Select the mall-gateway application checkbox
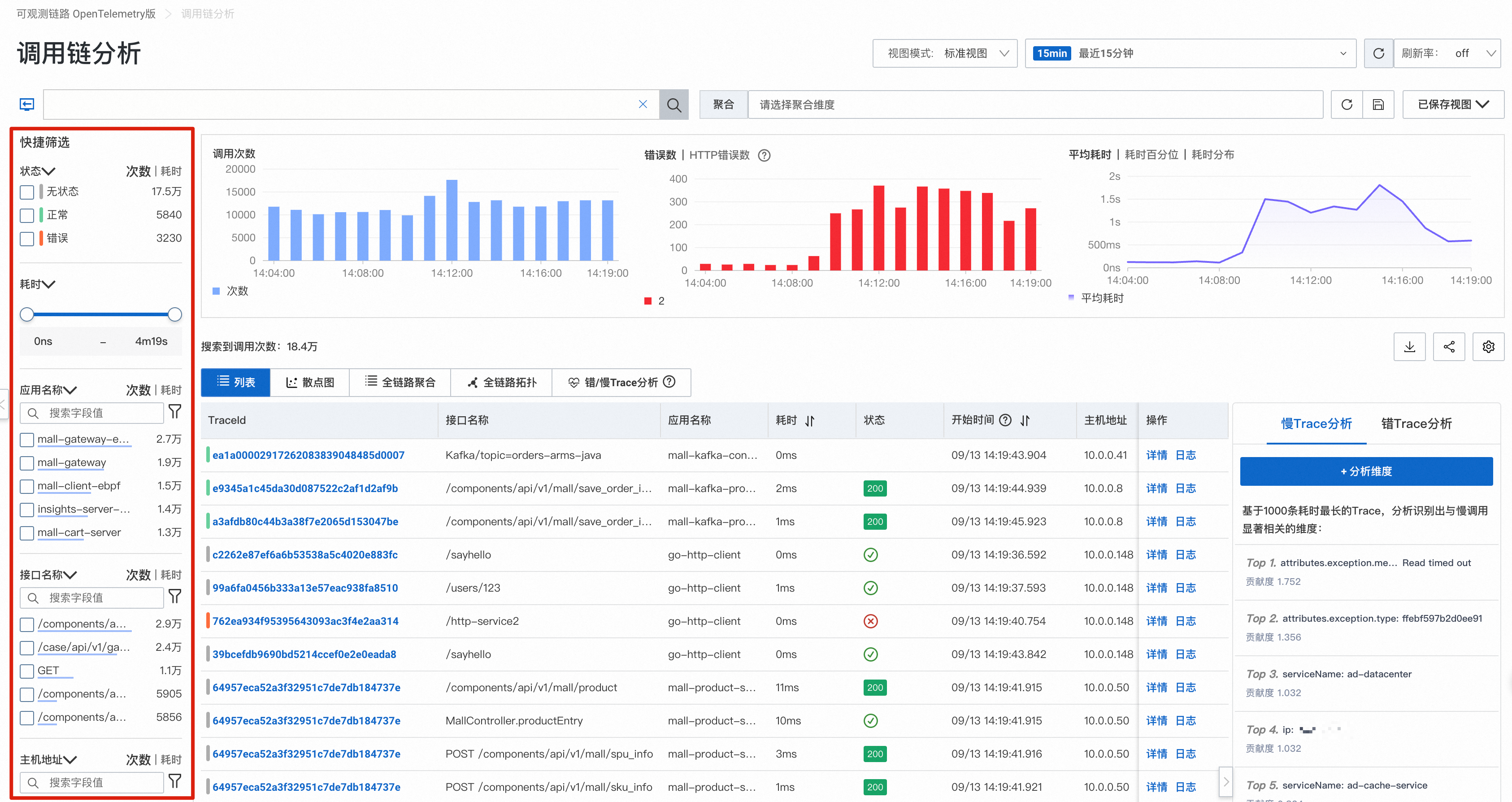This screenshot has width=1512, height=802. [26, 463]
